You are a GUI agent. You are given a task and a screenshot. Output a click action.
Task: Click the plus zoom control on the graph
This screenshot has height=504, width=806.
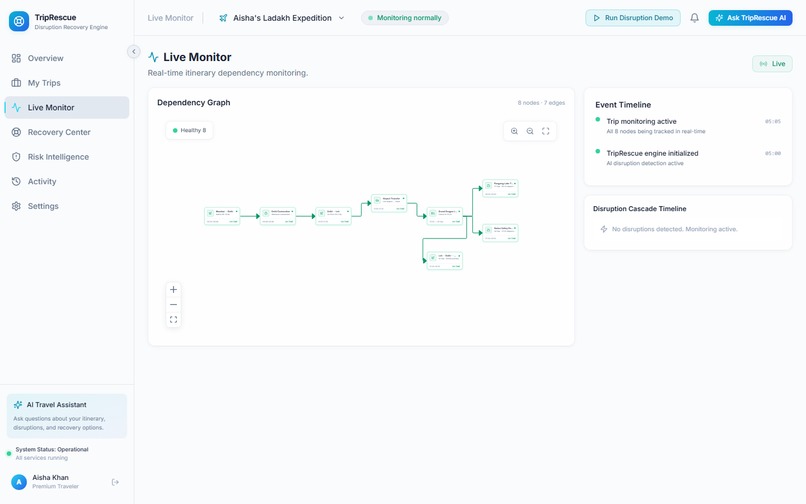(x=173, y=290)
